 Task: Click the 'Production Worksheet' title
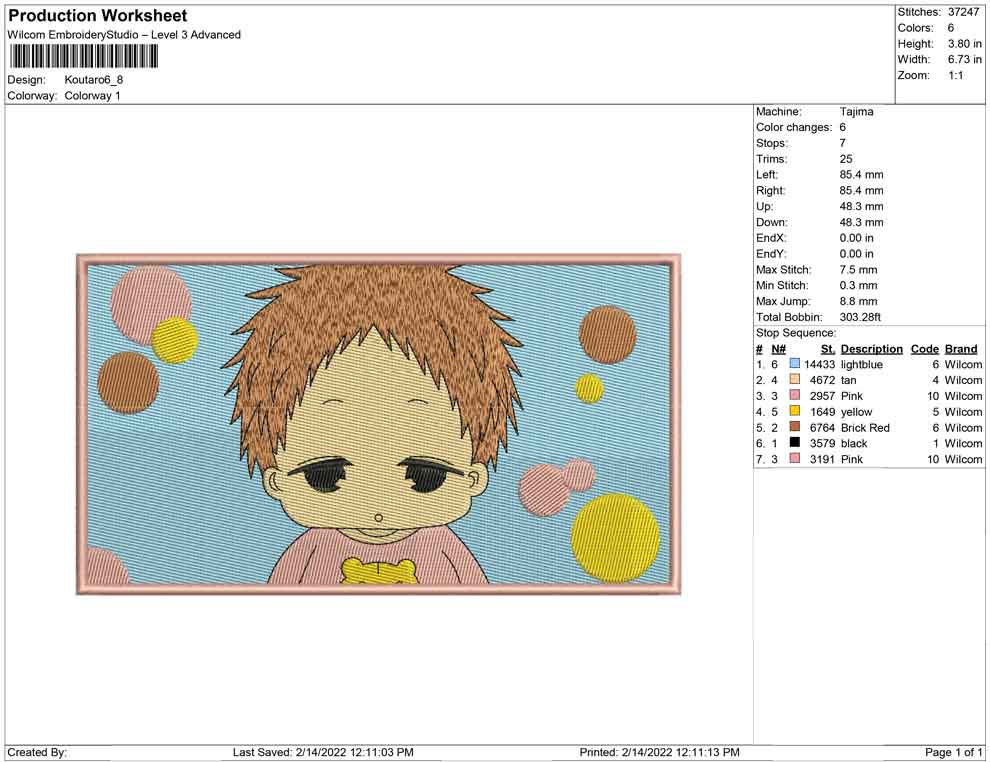(98, 16)
